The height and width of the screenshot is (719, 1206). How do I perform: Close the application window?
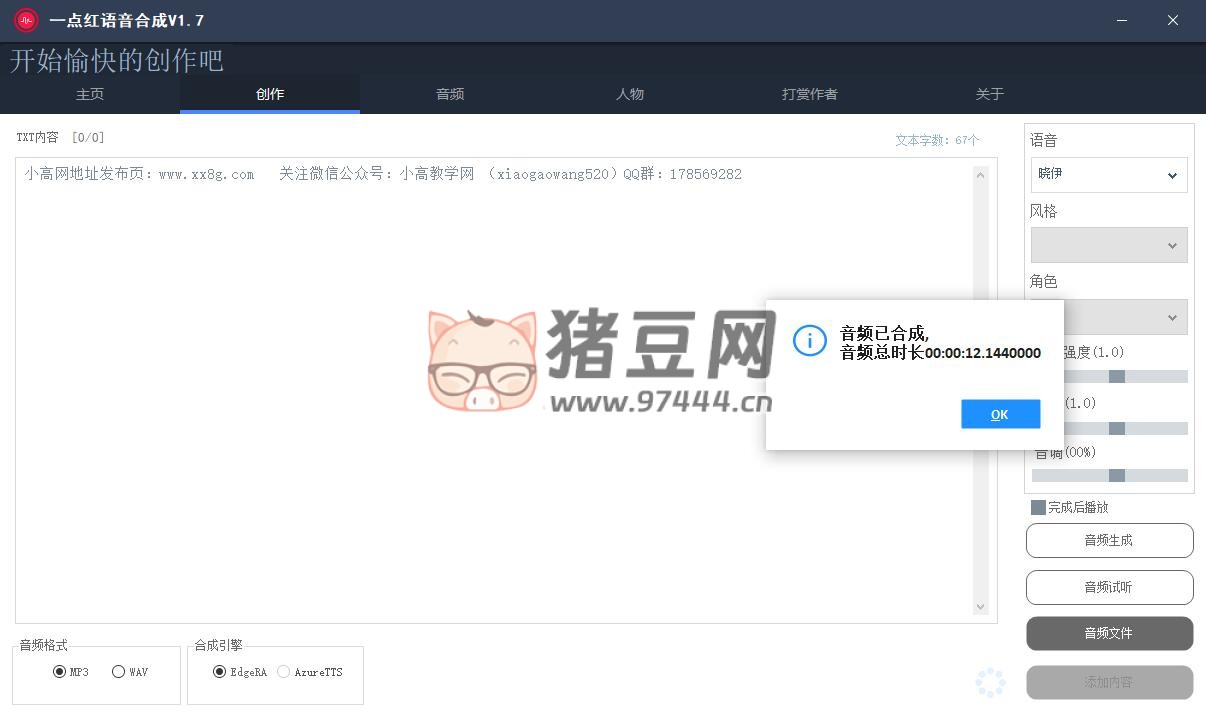pos(1173,20)
